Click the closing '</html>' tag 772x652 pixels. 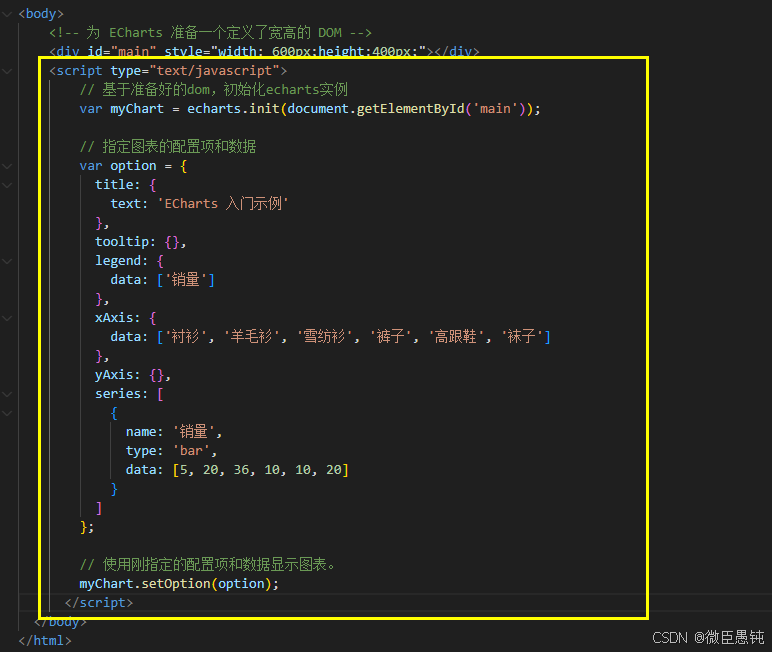tap(45, 641)
